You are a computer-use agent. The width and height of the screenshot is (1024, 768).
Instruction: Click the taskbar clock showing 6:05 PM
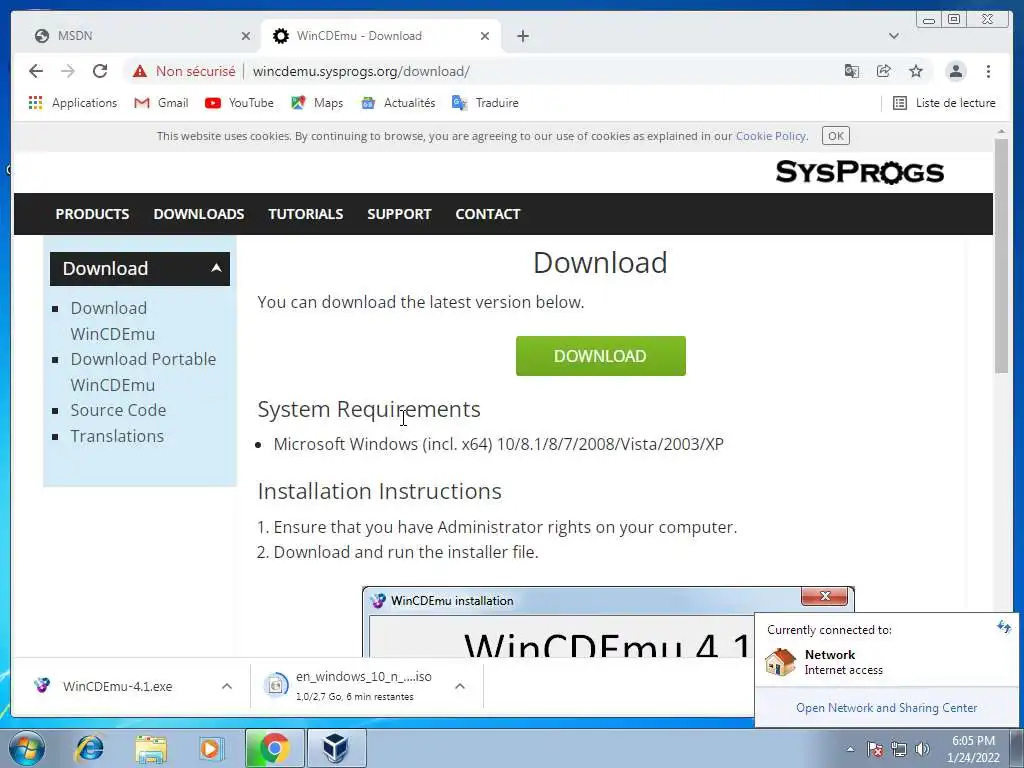973,749
